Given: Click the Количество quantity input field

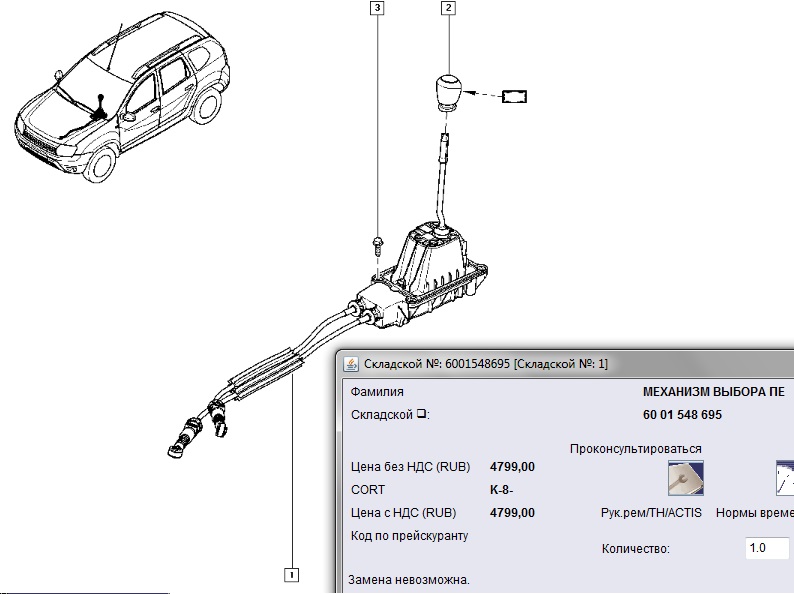Looking at the screenshot, I should coord(768,548).
